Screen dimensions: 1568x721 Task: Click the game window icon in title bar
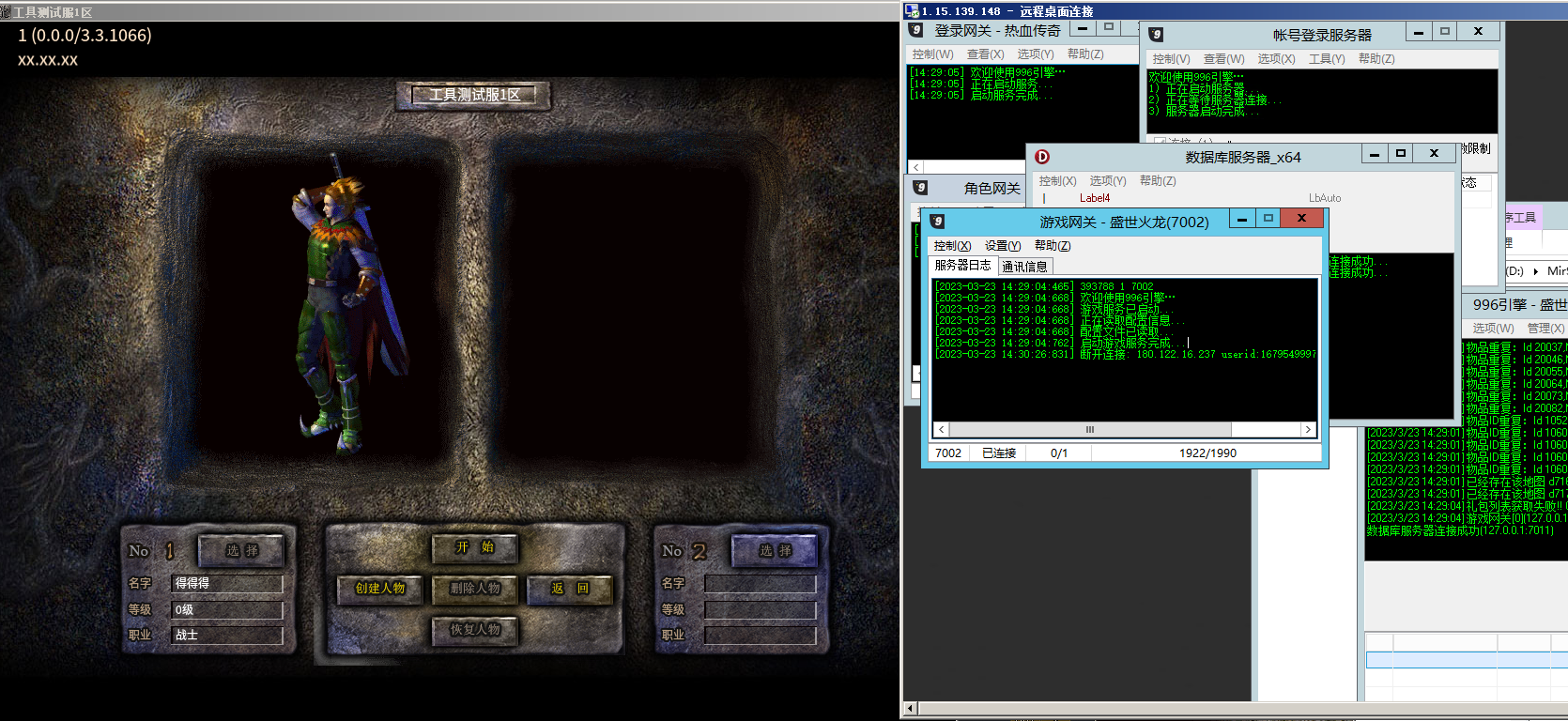6,11
